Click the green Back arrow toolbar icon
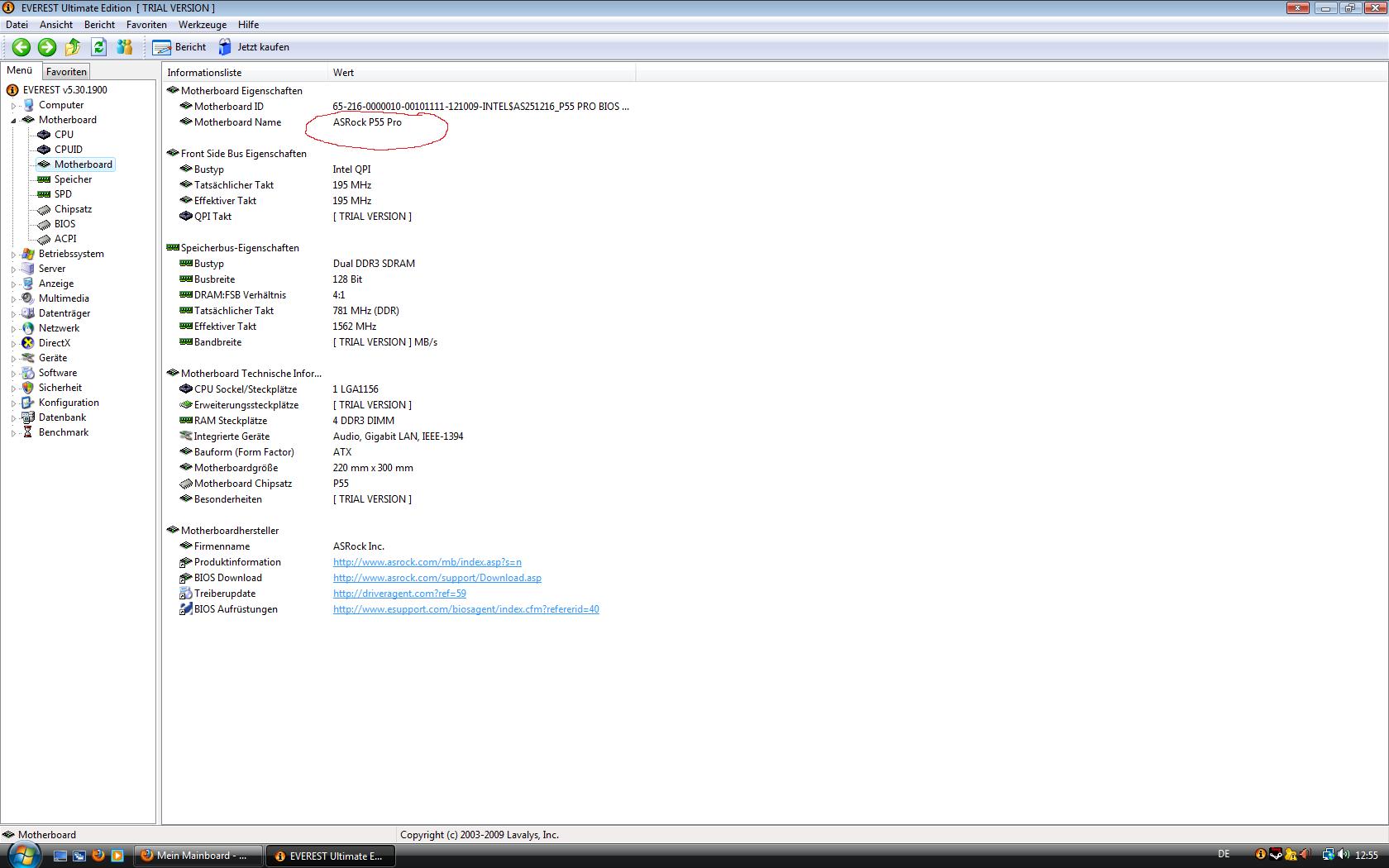This screenshot has height=868, width=1389. click(21, 47)
